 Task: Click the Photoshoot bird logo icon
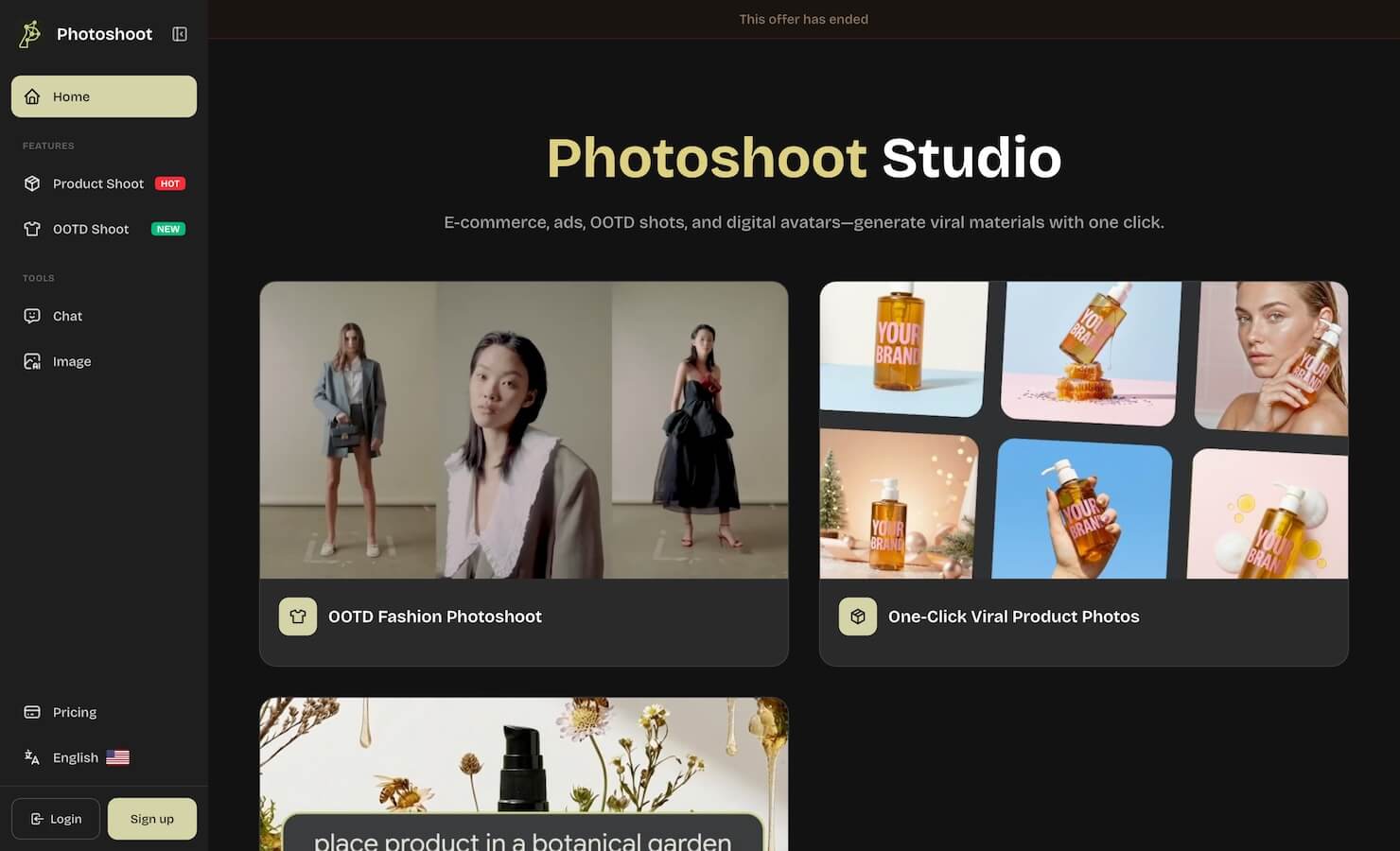tap(30, 34)
